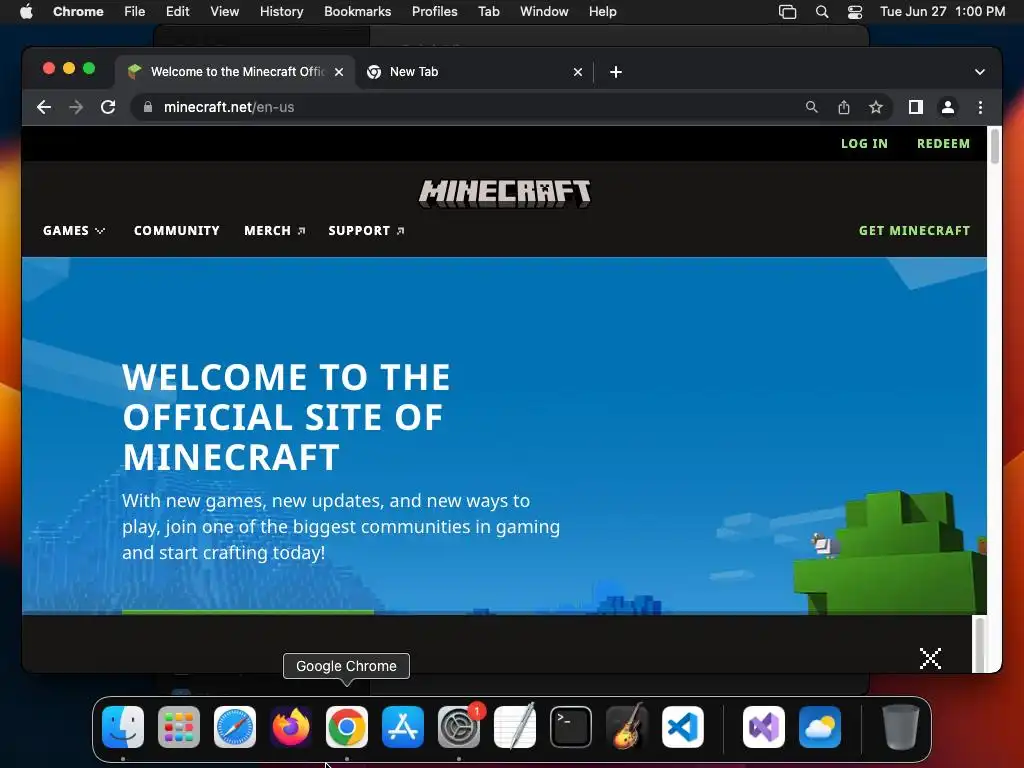Open the zoom magnifier in address bar
This screenshot has width=1024, height=768.
pos(811,107)
